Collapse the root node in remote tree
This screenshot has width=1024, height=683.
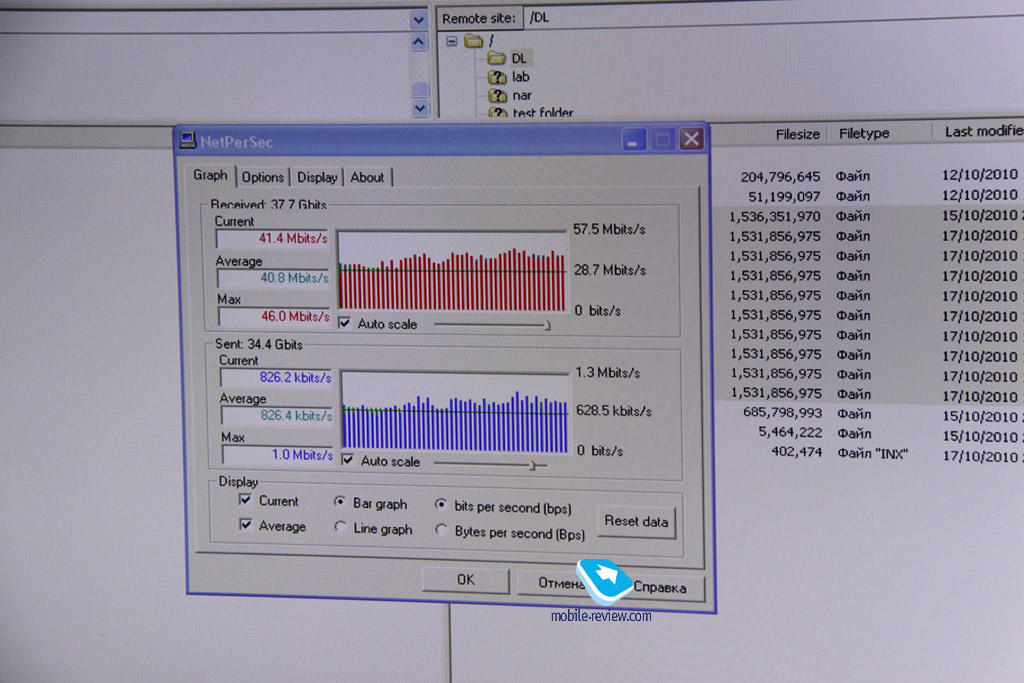pyautogui.click(x=451, y=41)
